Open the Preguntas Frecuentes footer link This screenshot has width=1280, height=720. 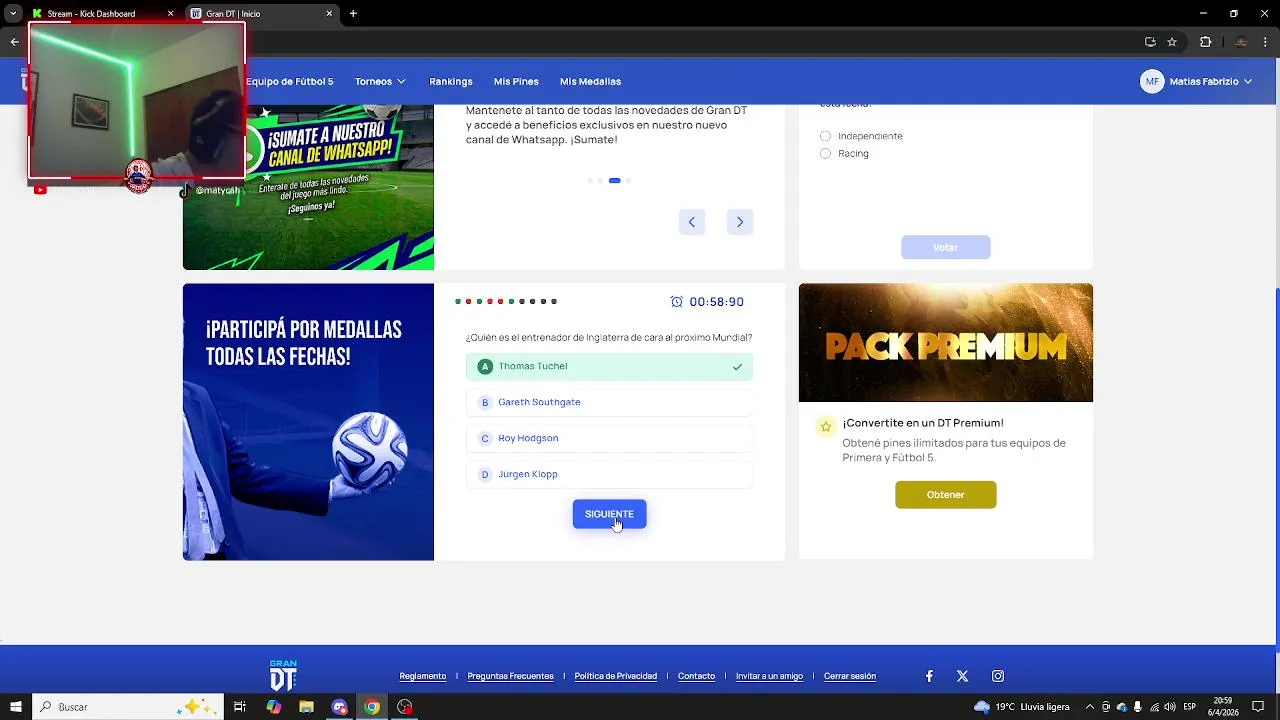coord(510,676)
